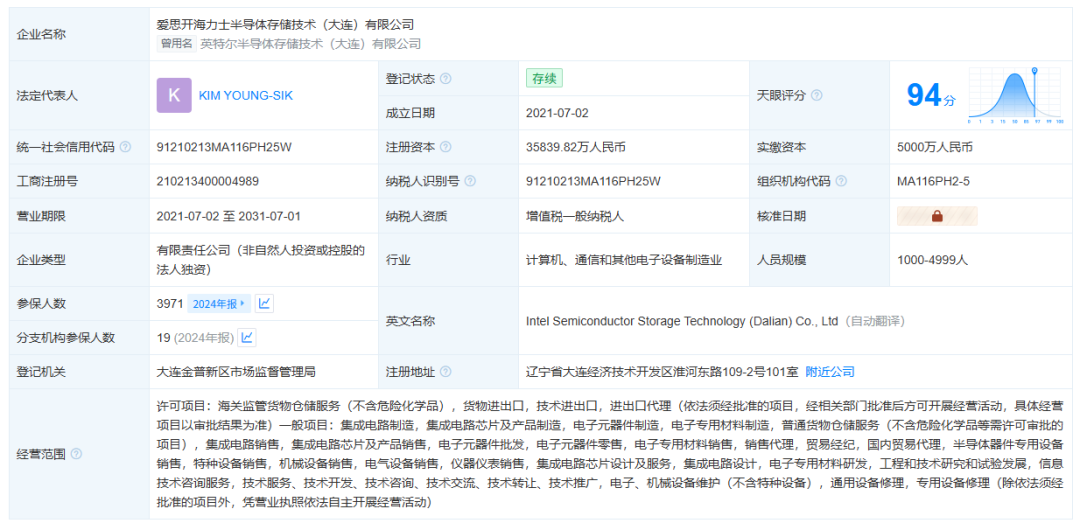Click the 94分 score value

(931, 96)
